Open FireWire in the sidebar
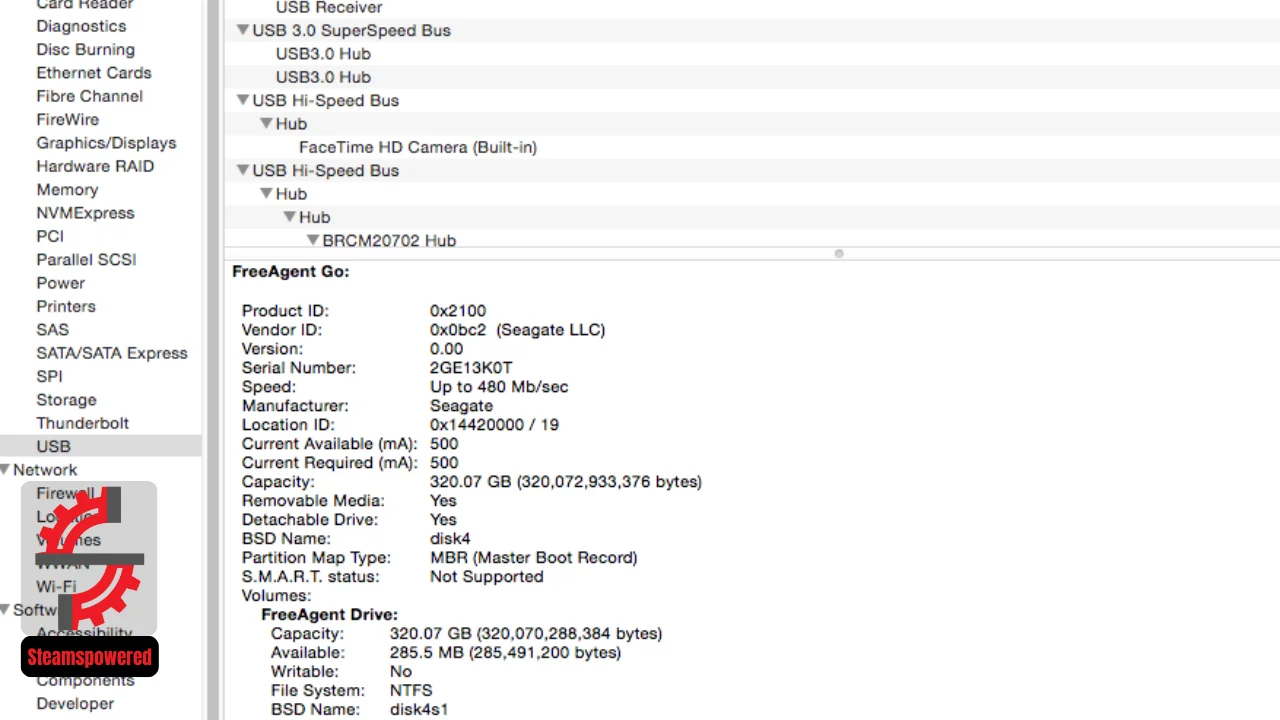Screen dimensions: 1280x720 [x=67, y=119]
